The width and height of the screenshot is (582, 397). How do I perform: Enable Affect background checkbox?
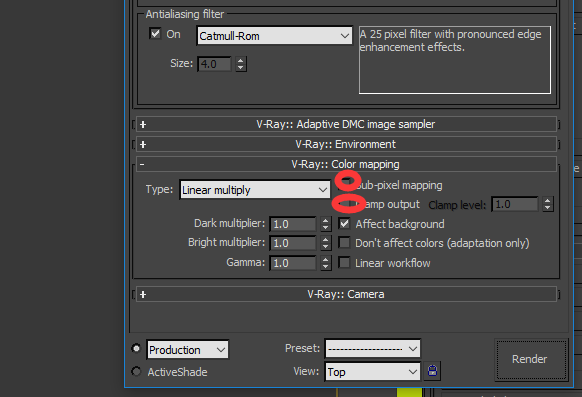point(344,223)
